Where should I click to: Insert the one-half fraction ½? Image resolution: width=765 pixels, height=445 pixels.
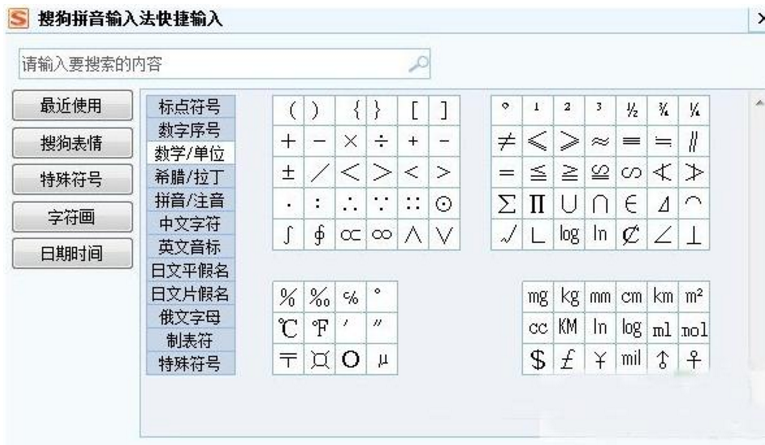click(631, 110)
